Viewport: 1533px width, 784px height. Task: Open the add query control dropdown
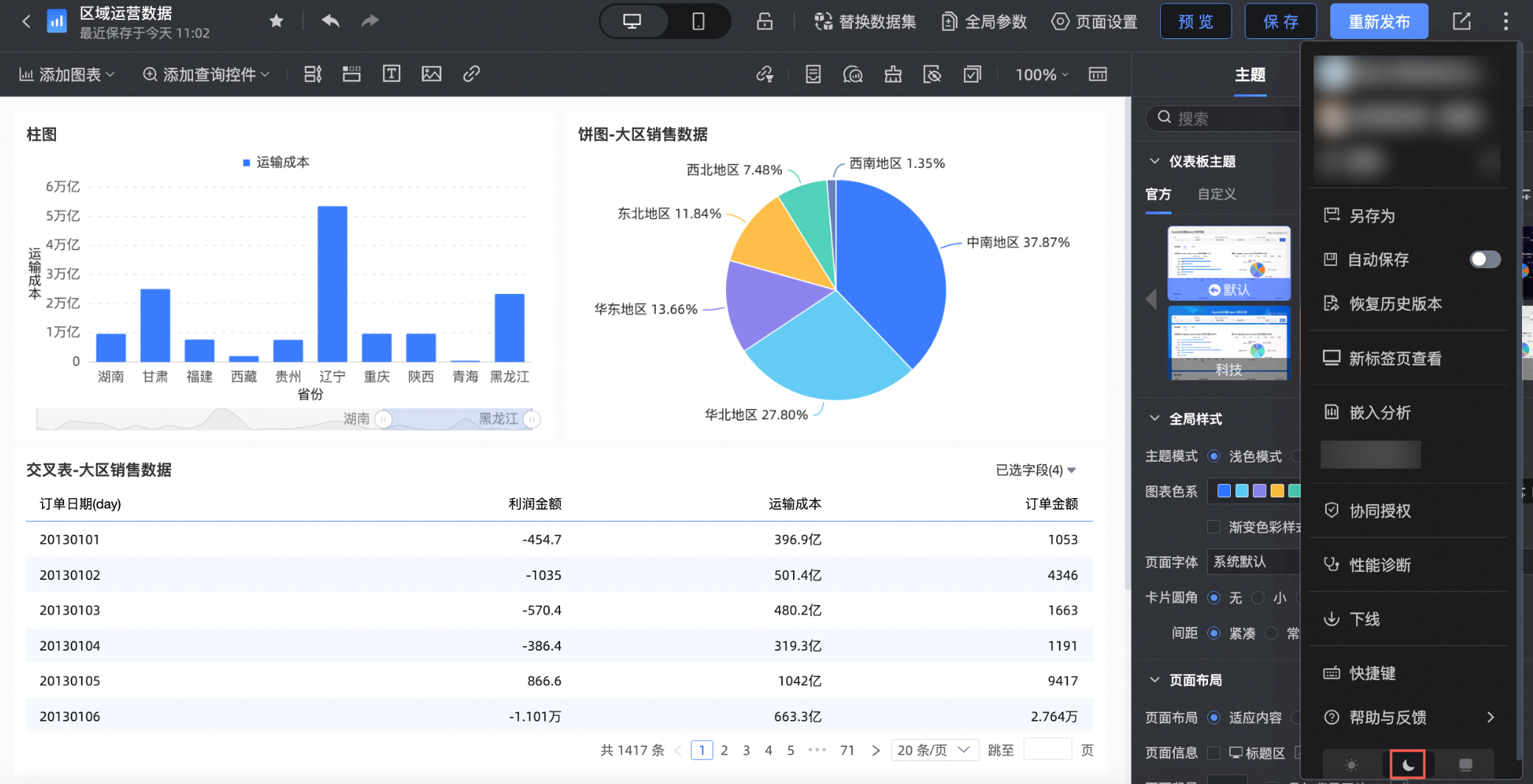coord(206,74)
